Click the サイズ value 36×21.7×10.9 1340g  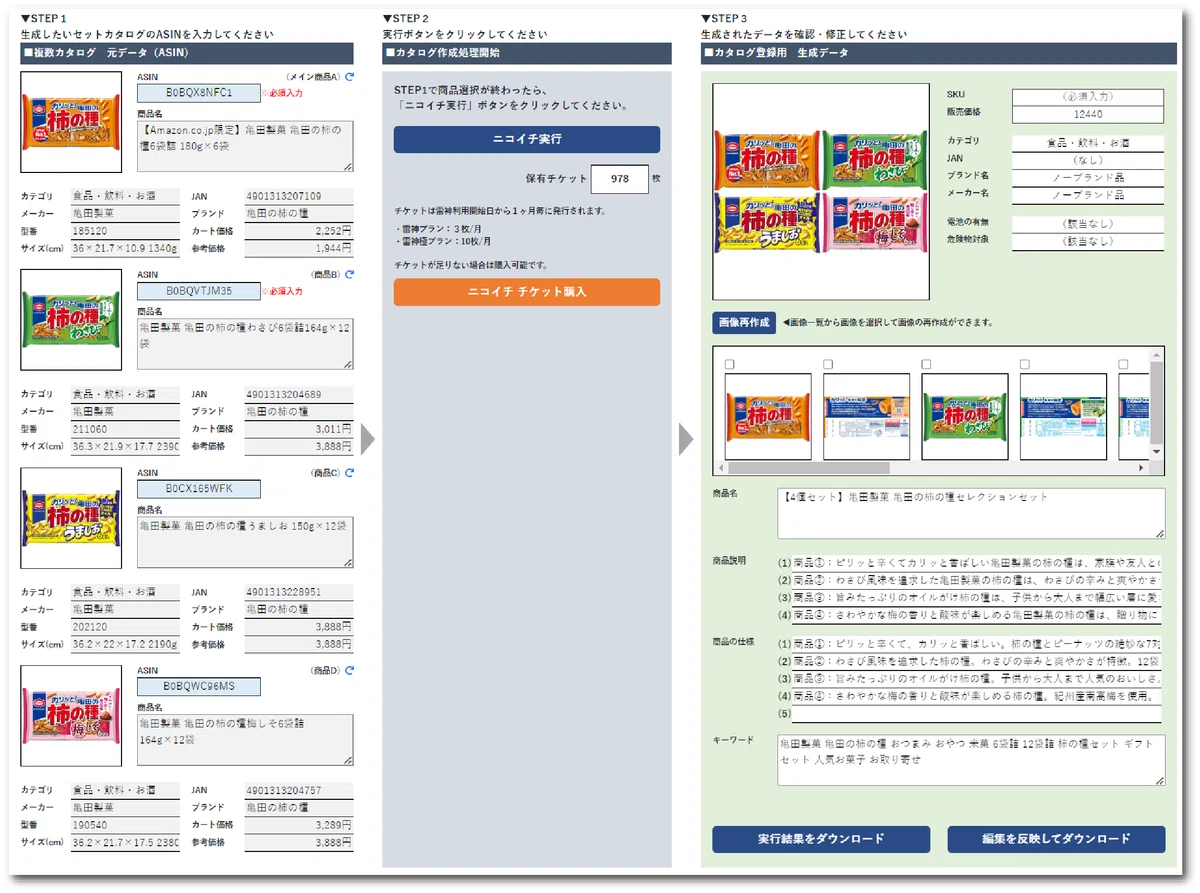click(125, 247)
